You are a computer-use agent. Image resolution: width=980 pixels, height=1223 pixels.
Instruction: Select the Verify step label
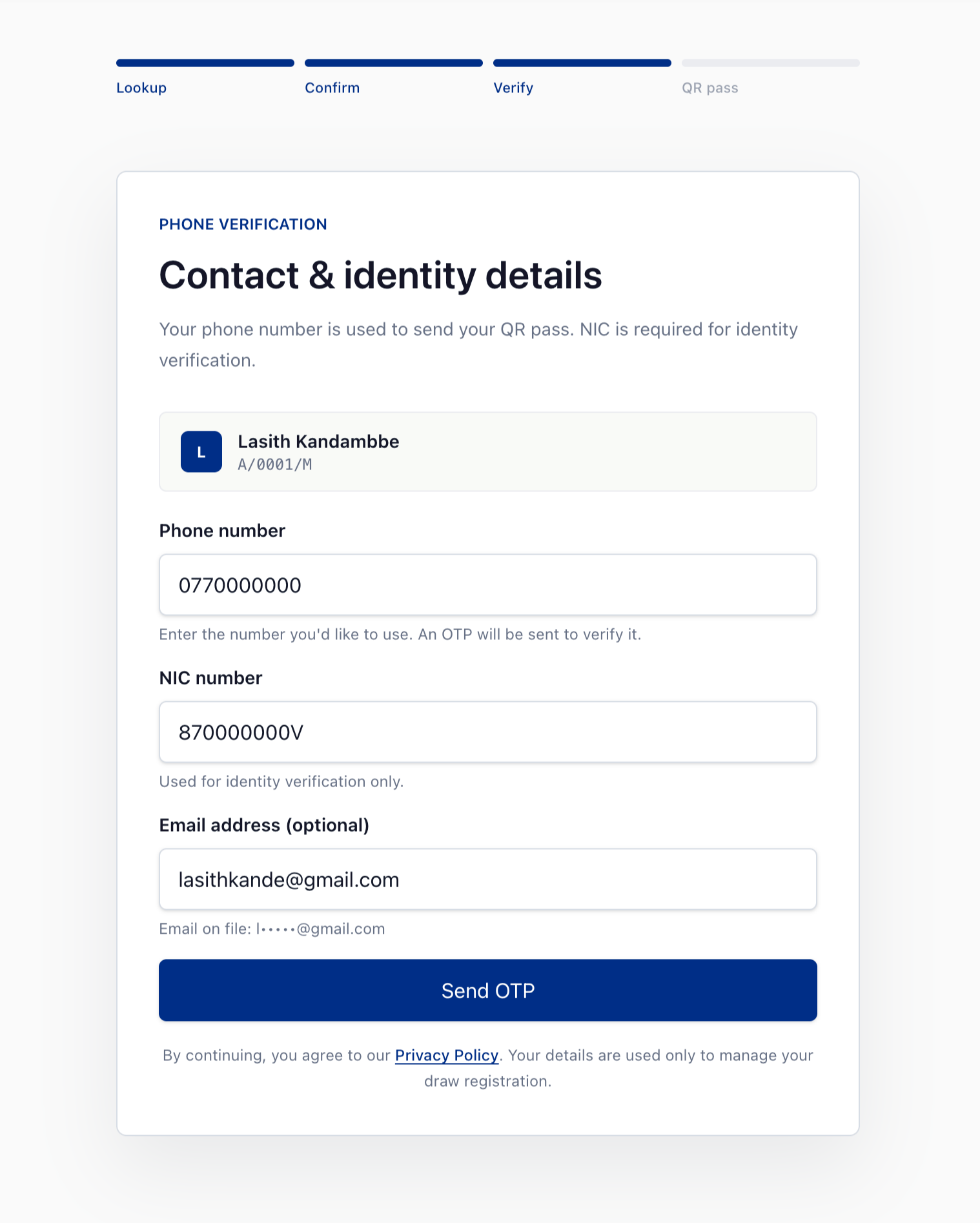[x=513, y=88]
